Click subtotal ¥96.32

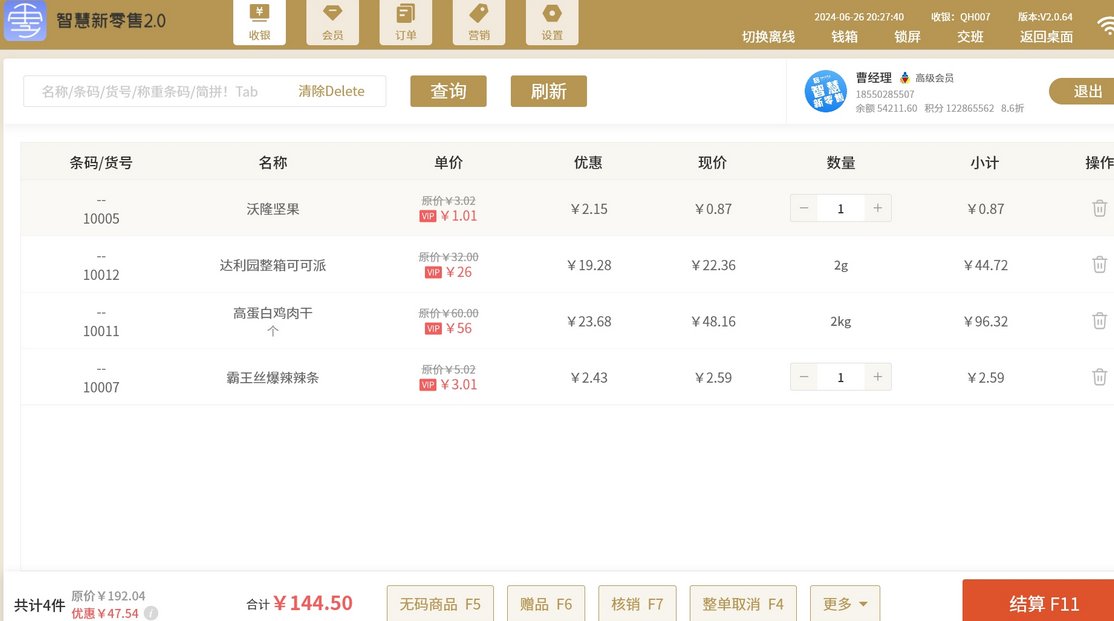985,321
